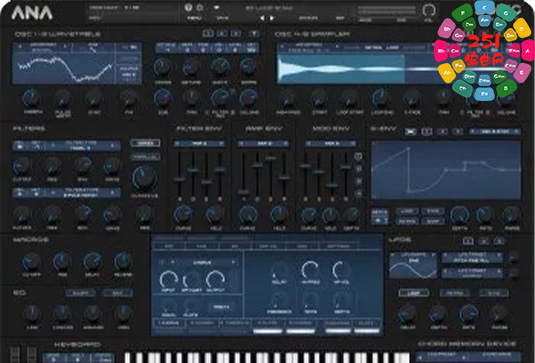Select LFO 3 button in LFOs header
Viewport: 535px width, 363px height.
pyautogui.click(x=499, y=241)
